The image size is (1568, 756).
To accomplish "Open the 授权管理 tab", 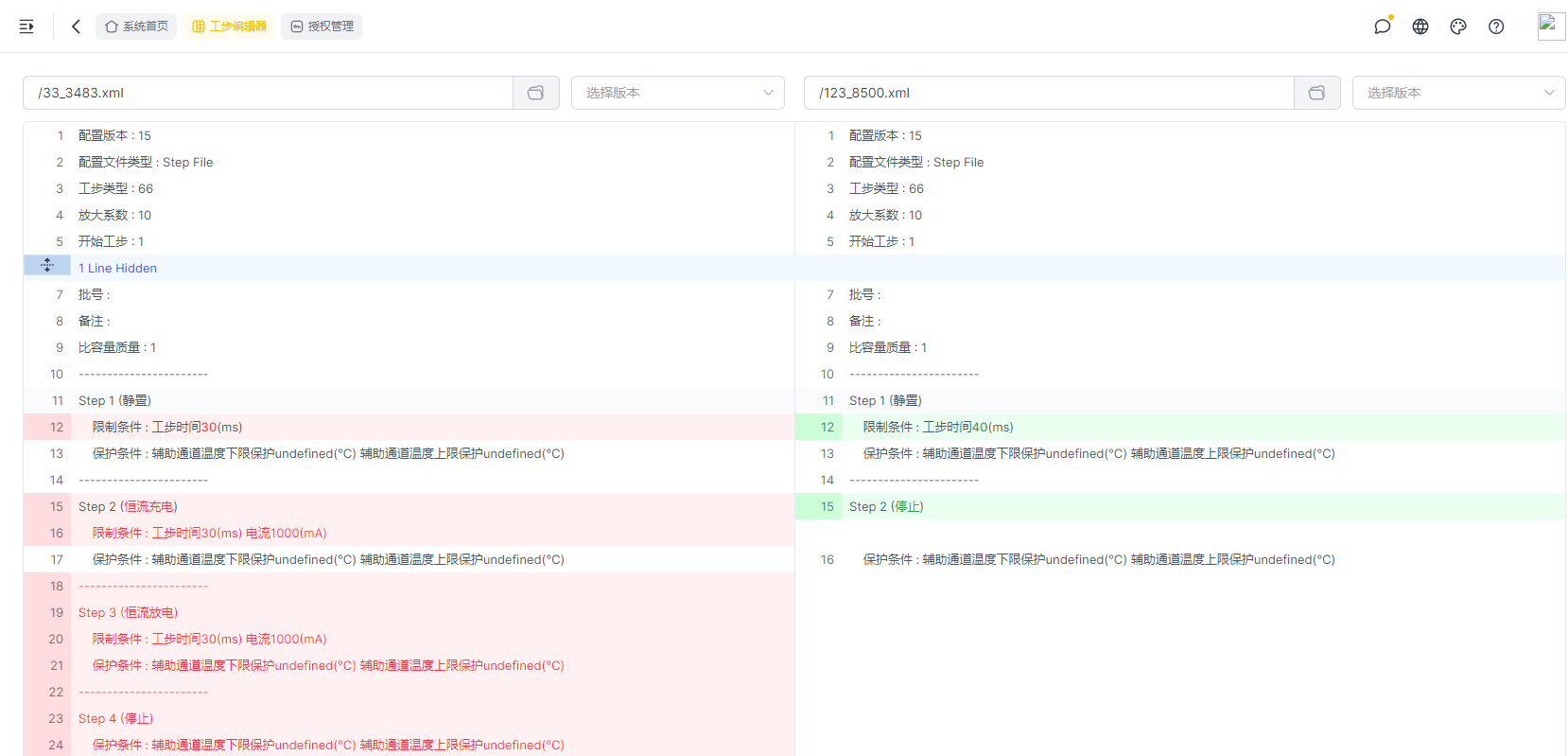I will [322, 26].
